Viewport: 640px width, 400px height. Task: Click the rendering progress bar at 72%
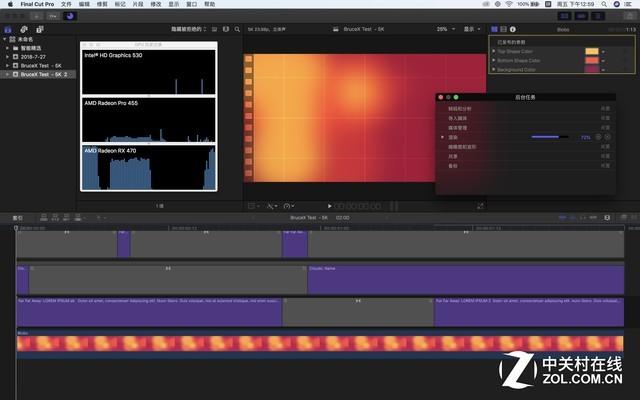click(550, 137)
